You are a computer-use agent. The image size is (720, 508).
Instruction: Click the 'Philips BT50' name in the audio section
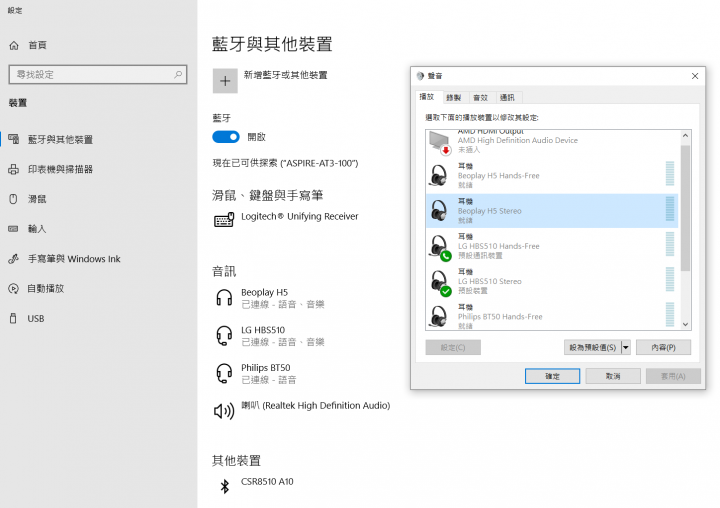[266, 367]
